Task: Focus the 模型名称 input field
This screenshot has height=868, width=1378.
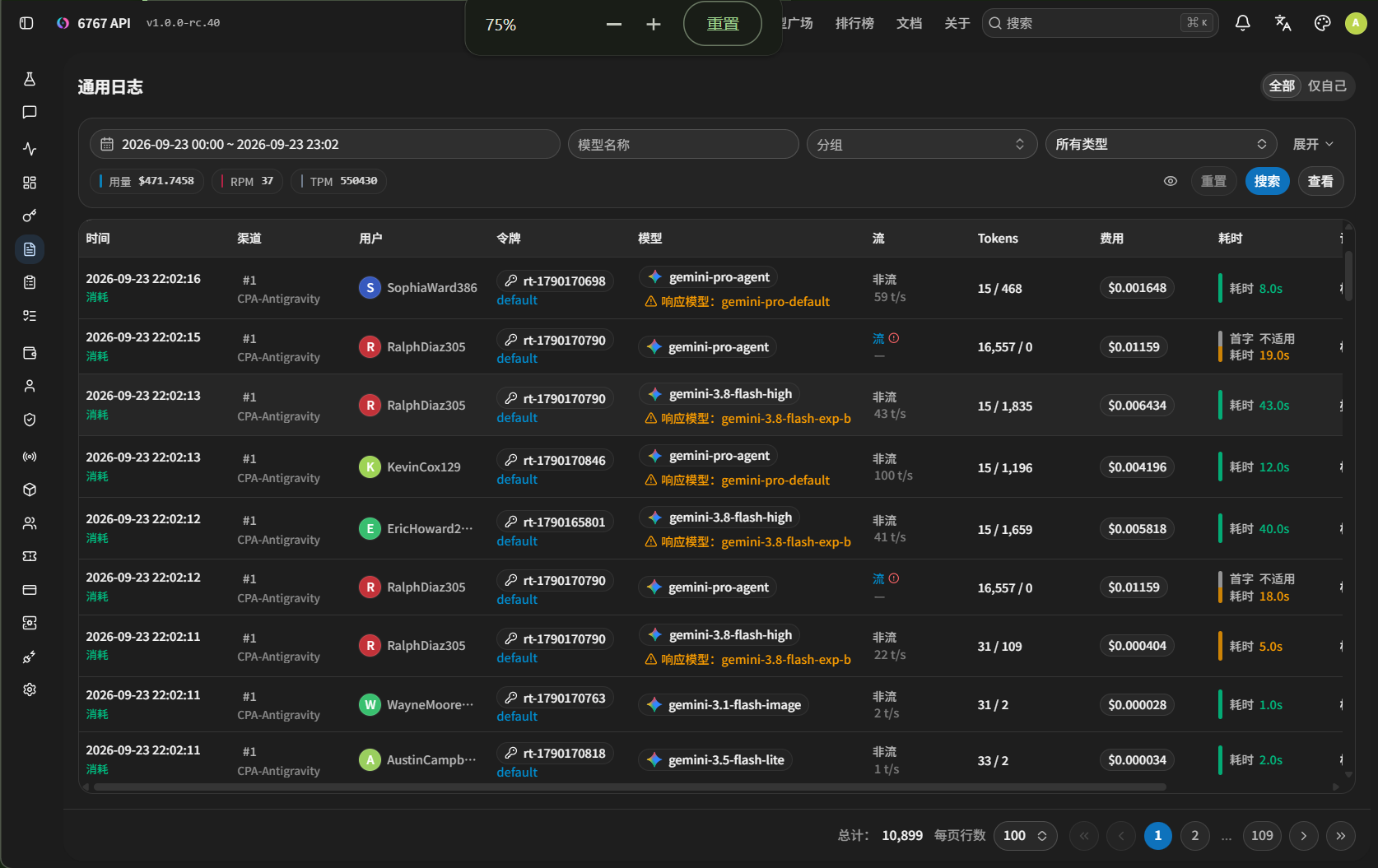Action: [x=683, y=145]
